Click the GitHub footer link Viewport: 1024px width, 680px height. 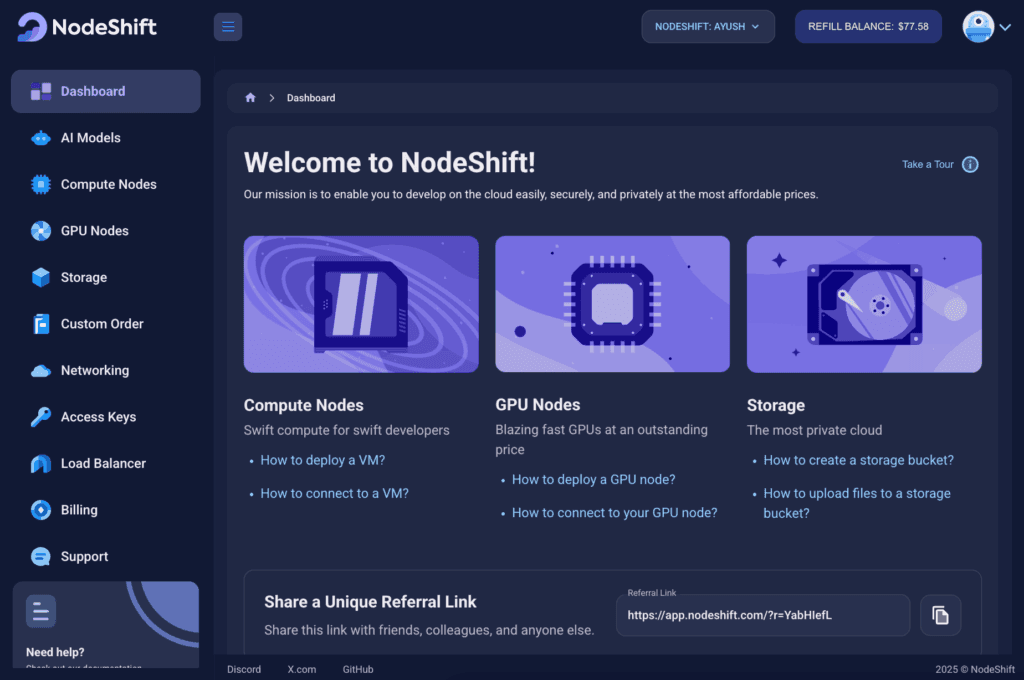click(x=358, y=670)
